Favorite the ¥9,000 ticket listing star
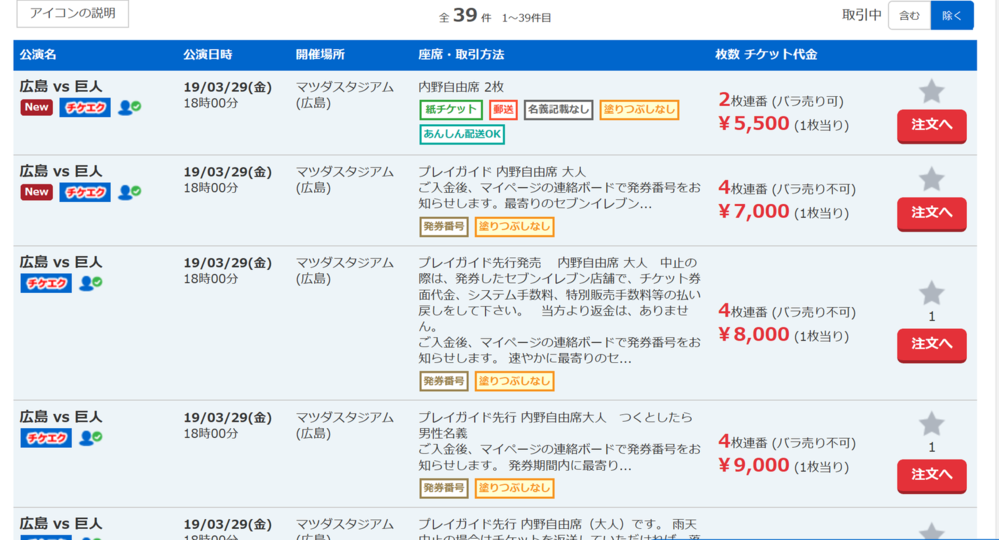The height and width of the screenshot is (540, 999). (931, 424)
